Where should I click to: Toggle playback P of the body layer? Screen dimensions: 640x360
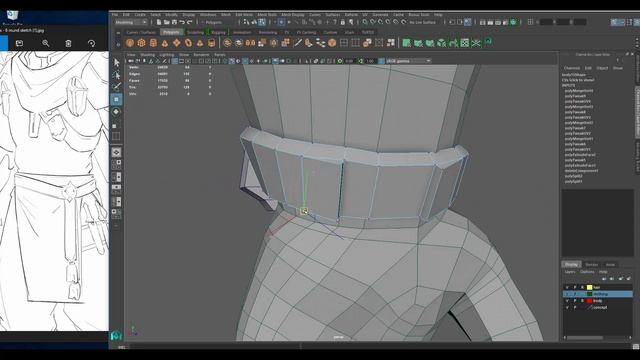pyautogui.click(x=575, y=301)
